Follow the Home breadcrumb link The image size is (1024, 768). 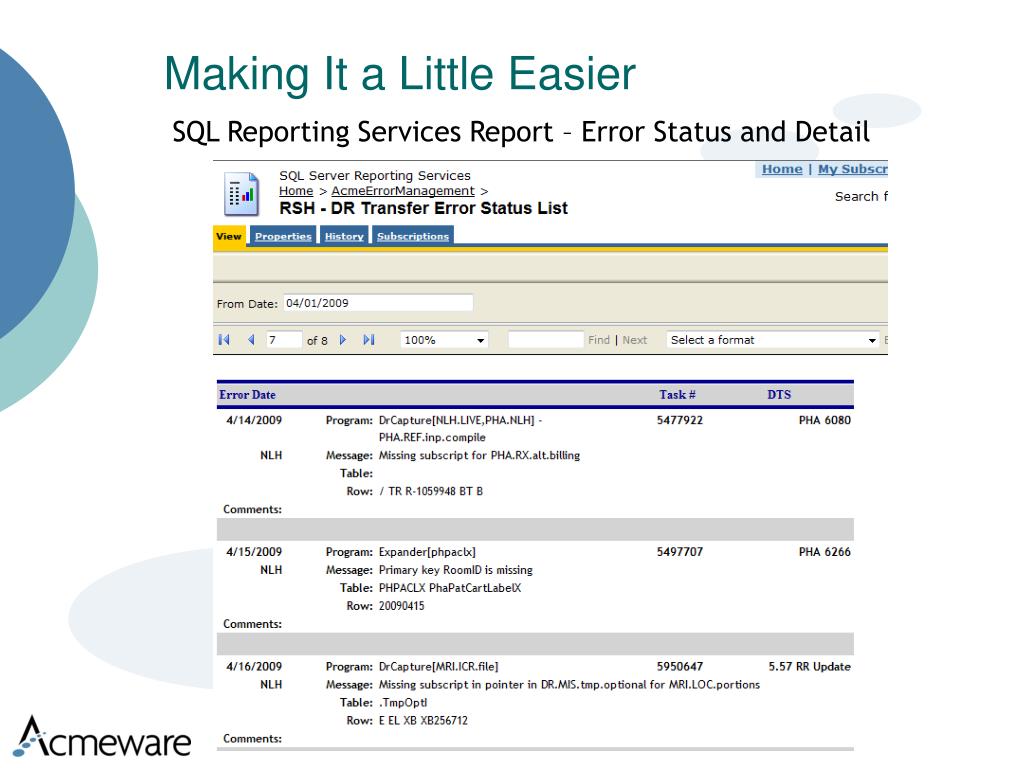tap(296, 191)
